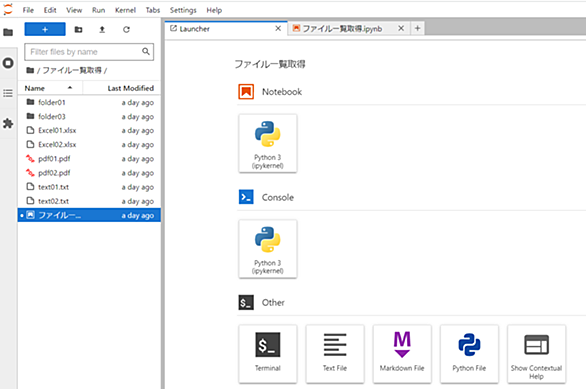Open the Help menu
The image size is (586, 389).
pos(214,10)
